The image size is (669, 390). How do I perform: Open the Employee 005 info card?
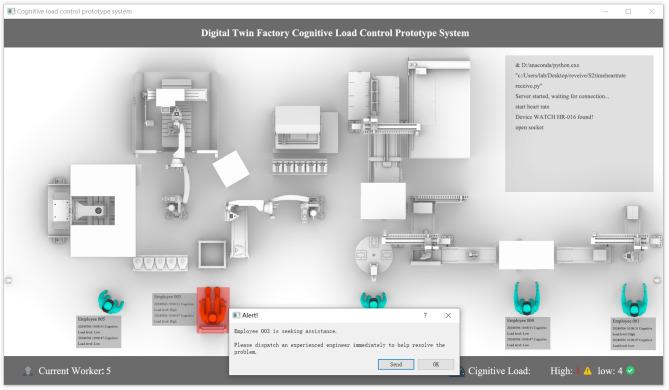(x=99, y=332)
